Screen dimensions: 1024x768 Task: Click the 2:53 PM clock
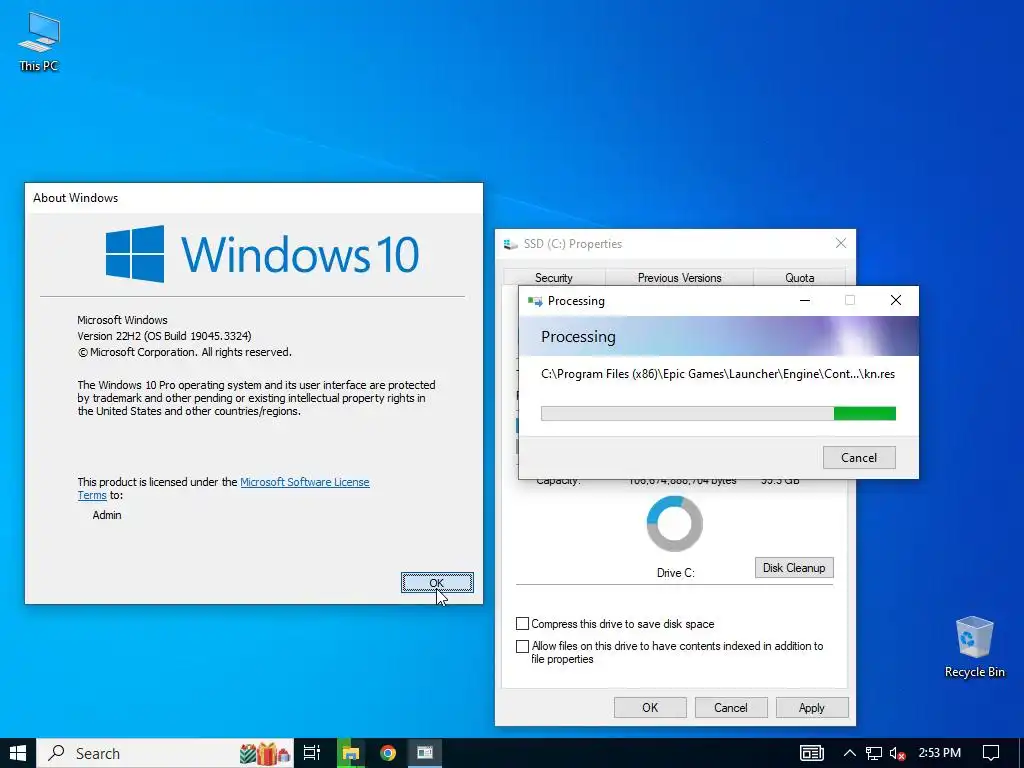pyautogui.click(x=940, y=753)
